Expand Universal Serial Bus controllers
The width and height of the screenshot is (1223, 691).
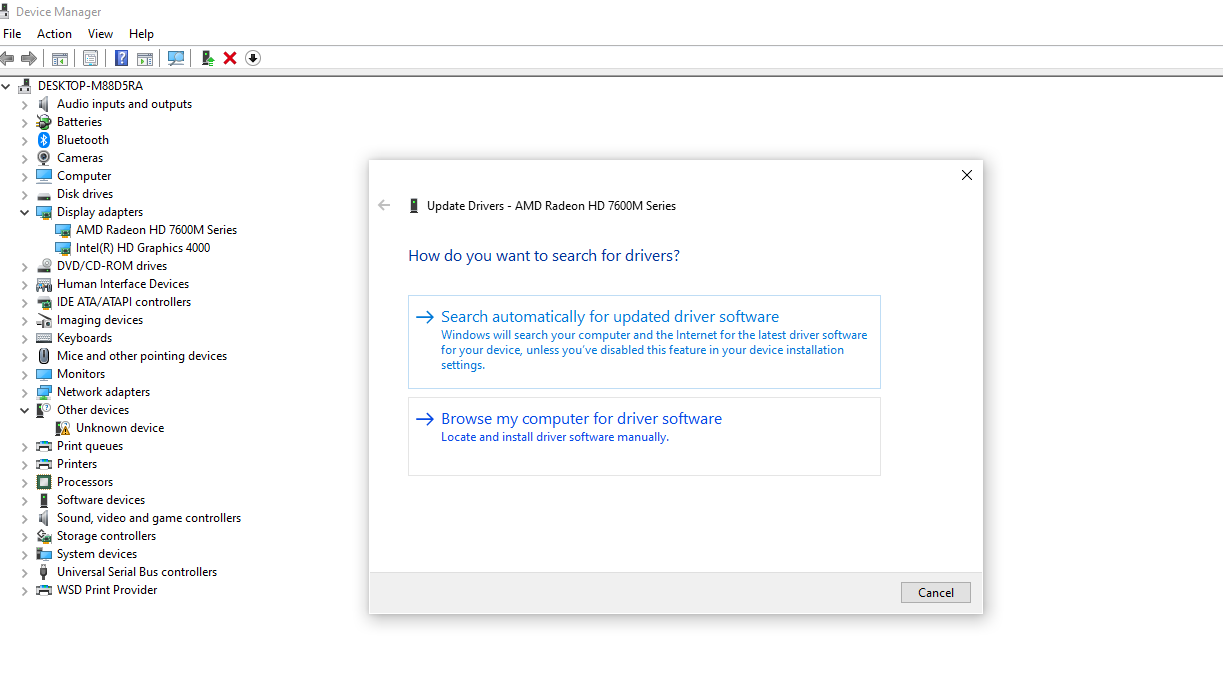pos(25,572)
